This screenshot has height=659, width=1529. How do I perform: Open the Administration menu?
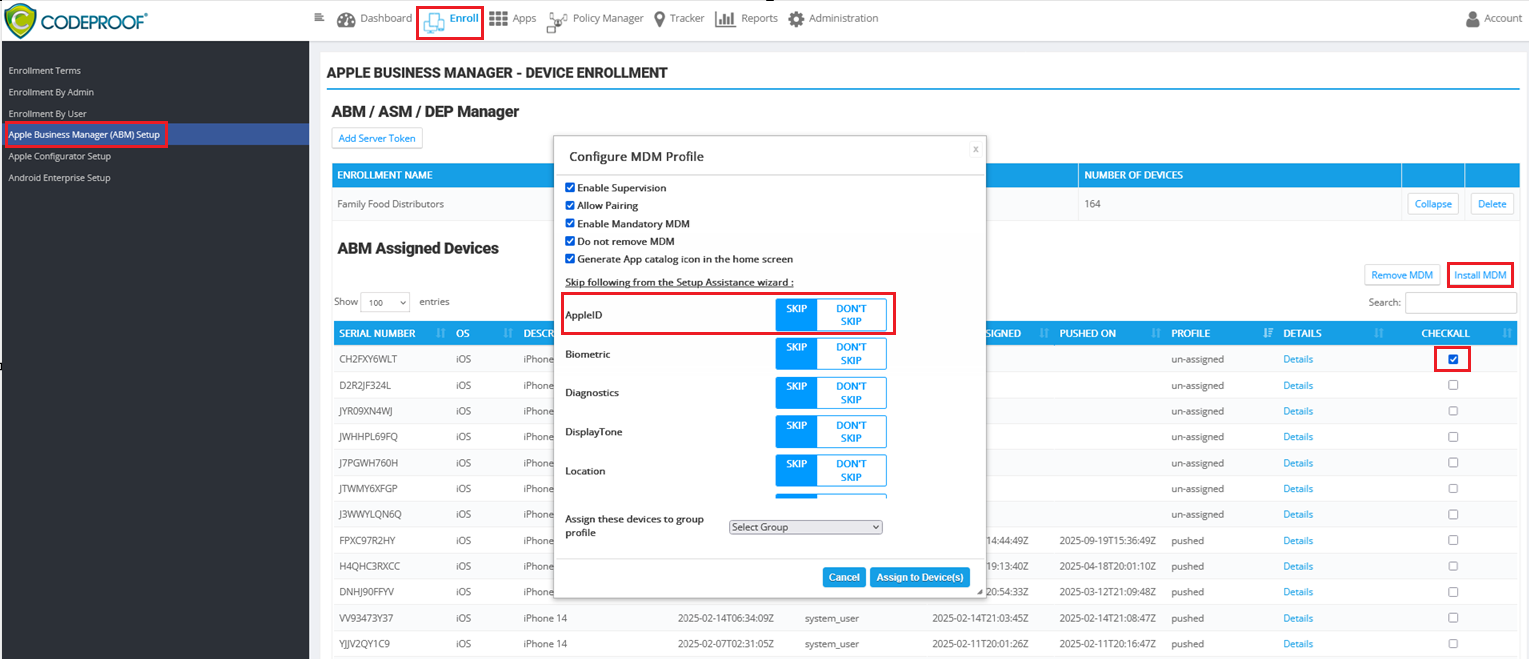pyautogui.click(x=844, y=18)
